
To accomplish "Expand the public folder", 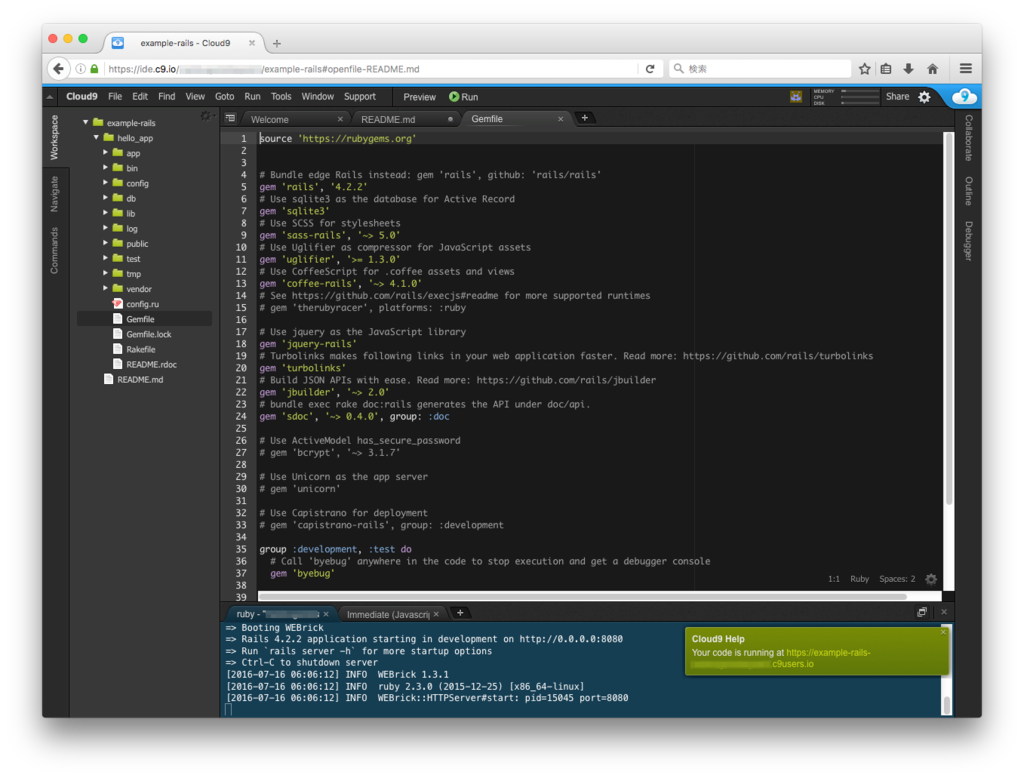I will [105, 242].
